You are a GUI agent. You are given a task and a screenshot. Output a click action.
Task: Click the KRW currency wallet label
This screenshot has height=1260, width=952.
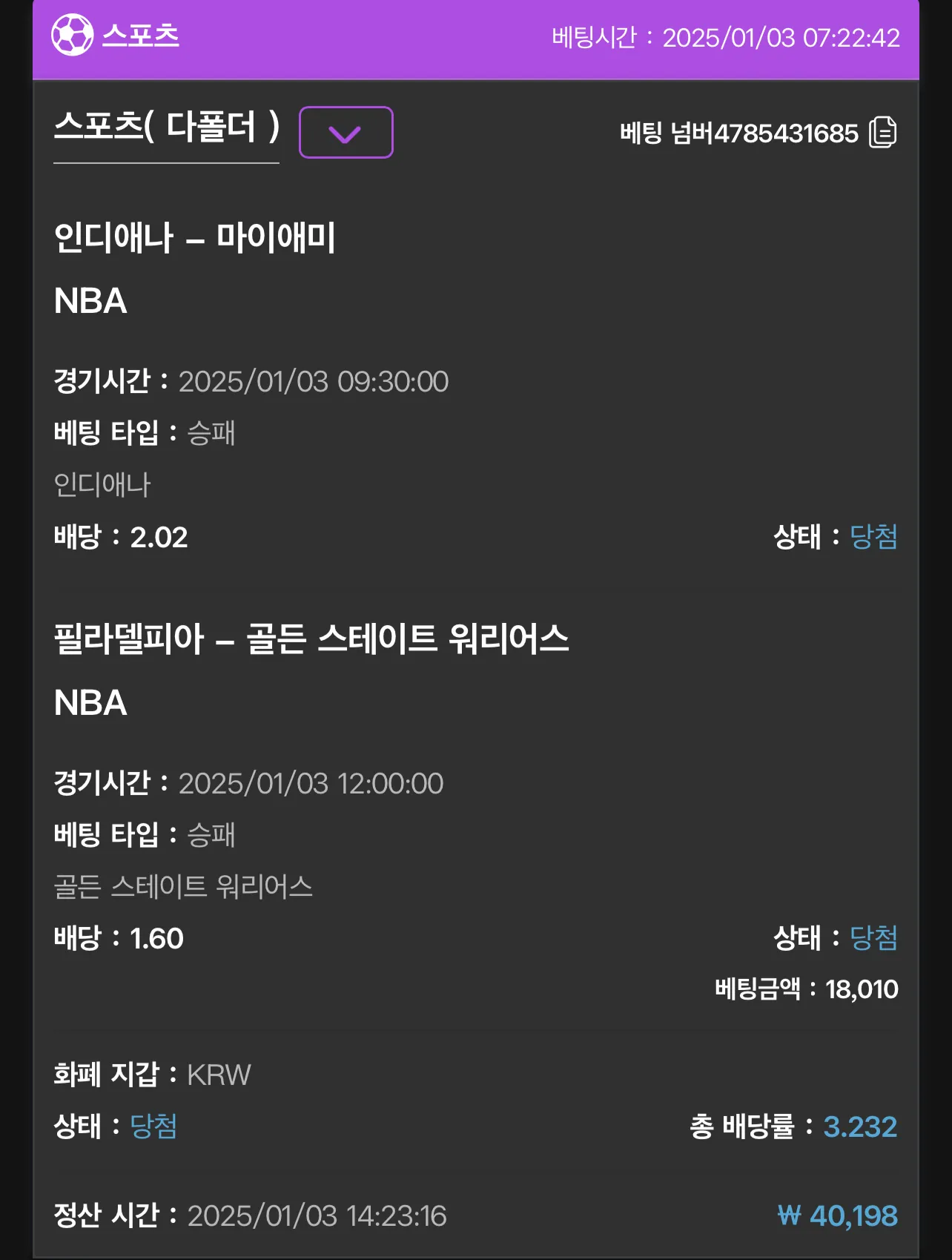pyautogui.click(x=219, y=1075)
